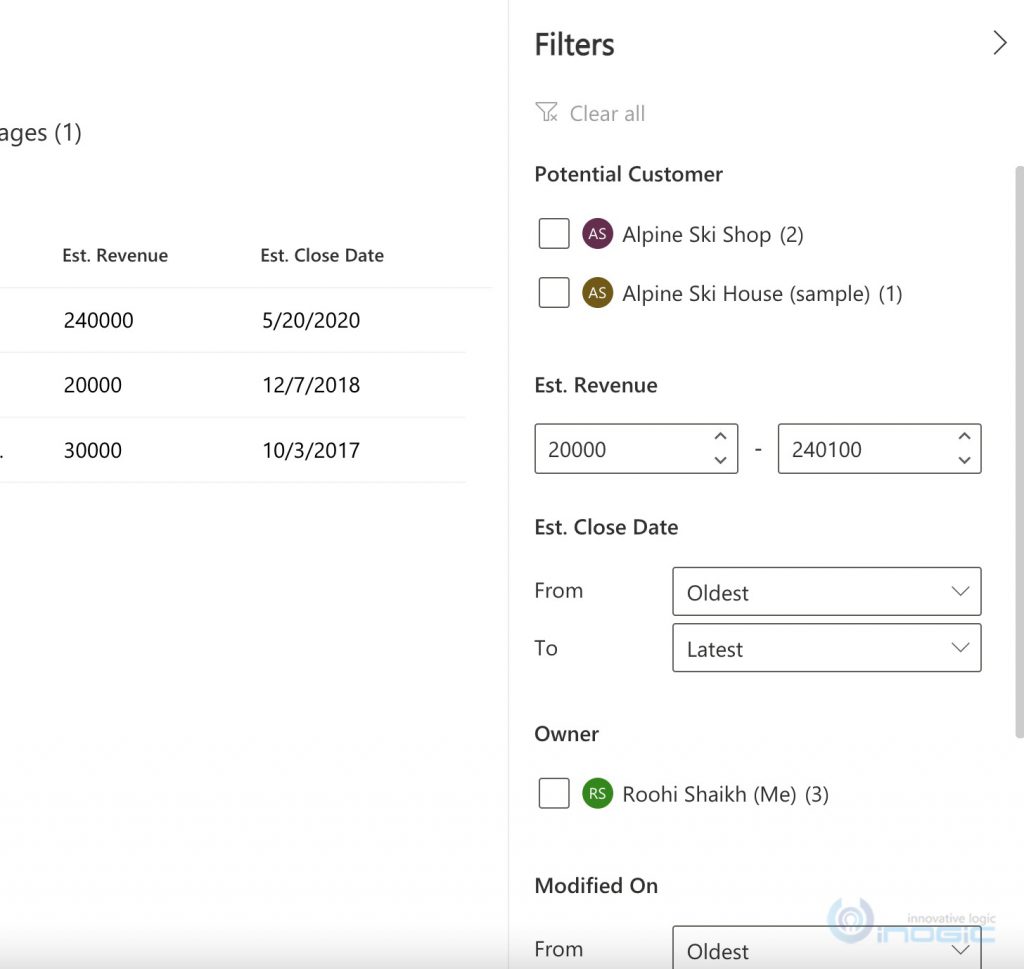
Task: Enable the Roohi Shaikh (Me) owner checkbox
Action: click(554, 794)
